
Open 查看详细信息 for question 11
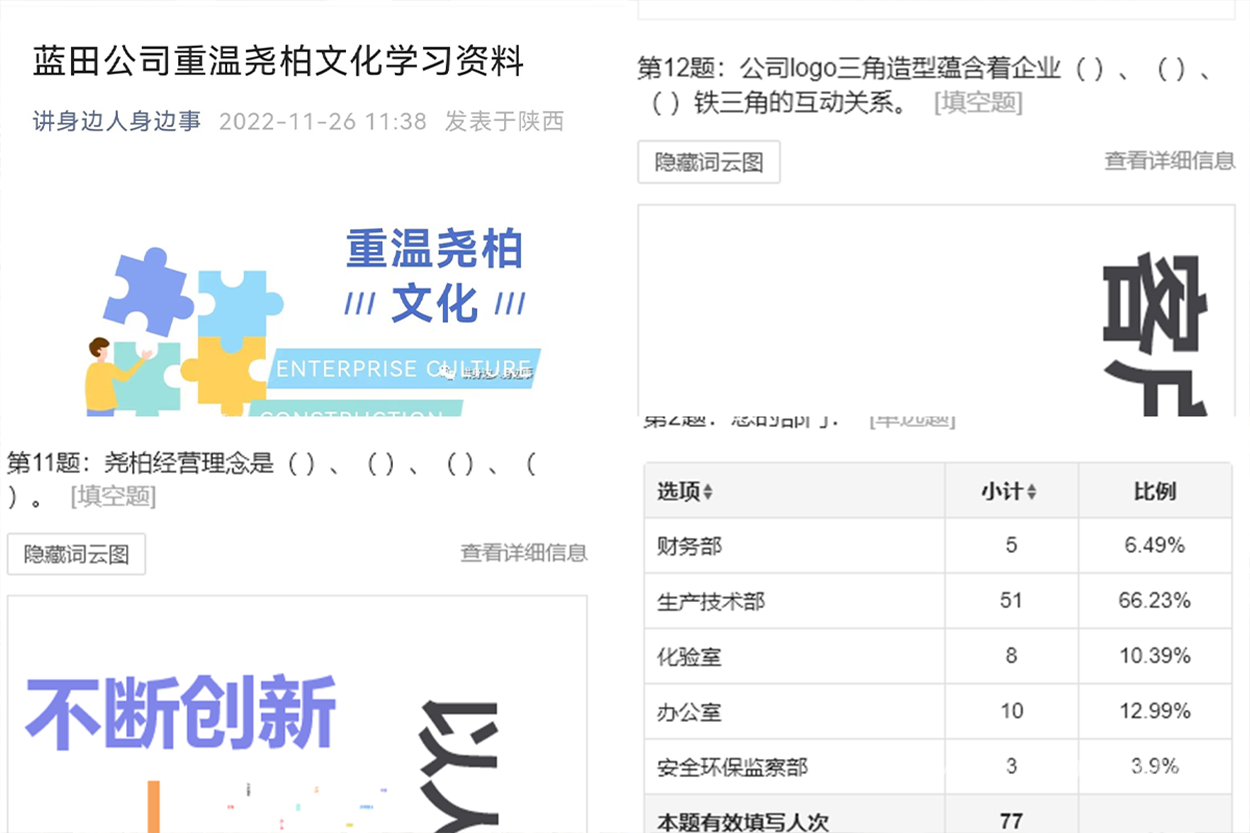coord(524,552)
